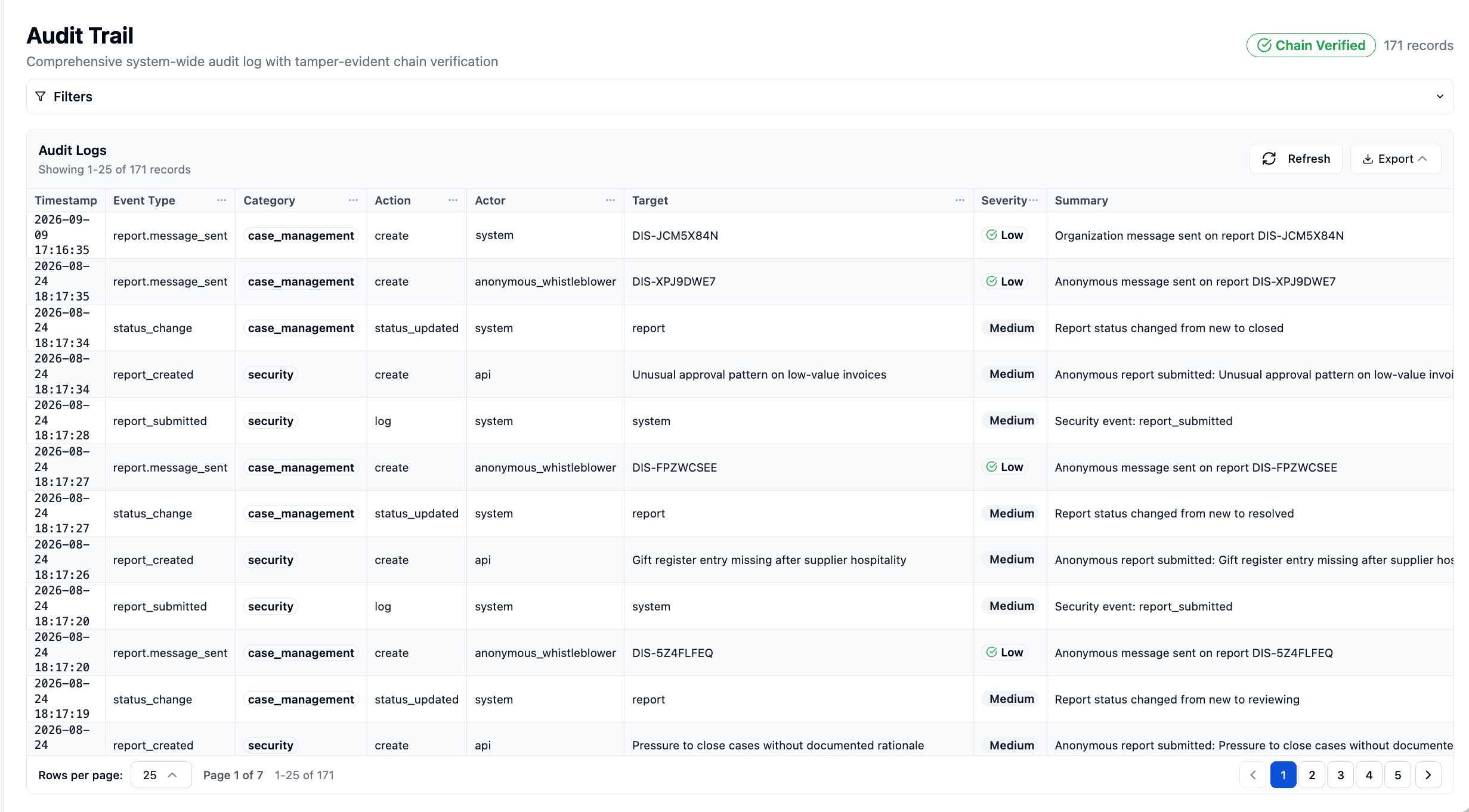
Task: Go to page 5
Action: click(x=1397, y=775)
